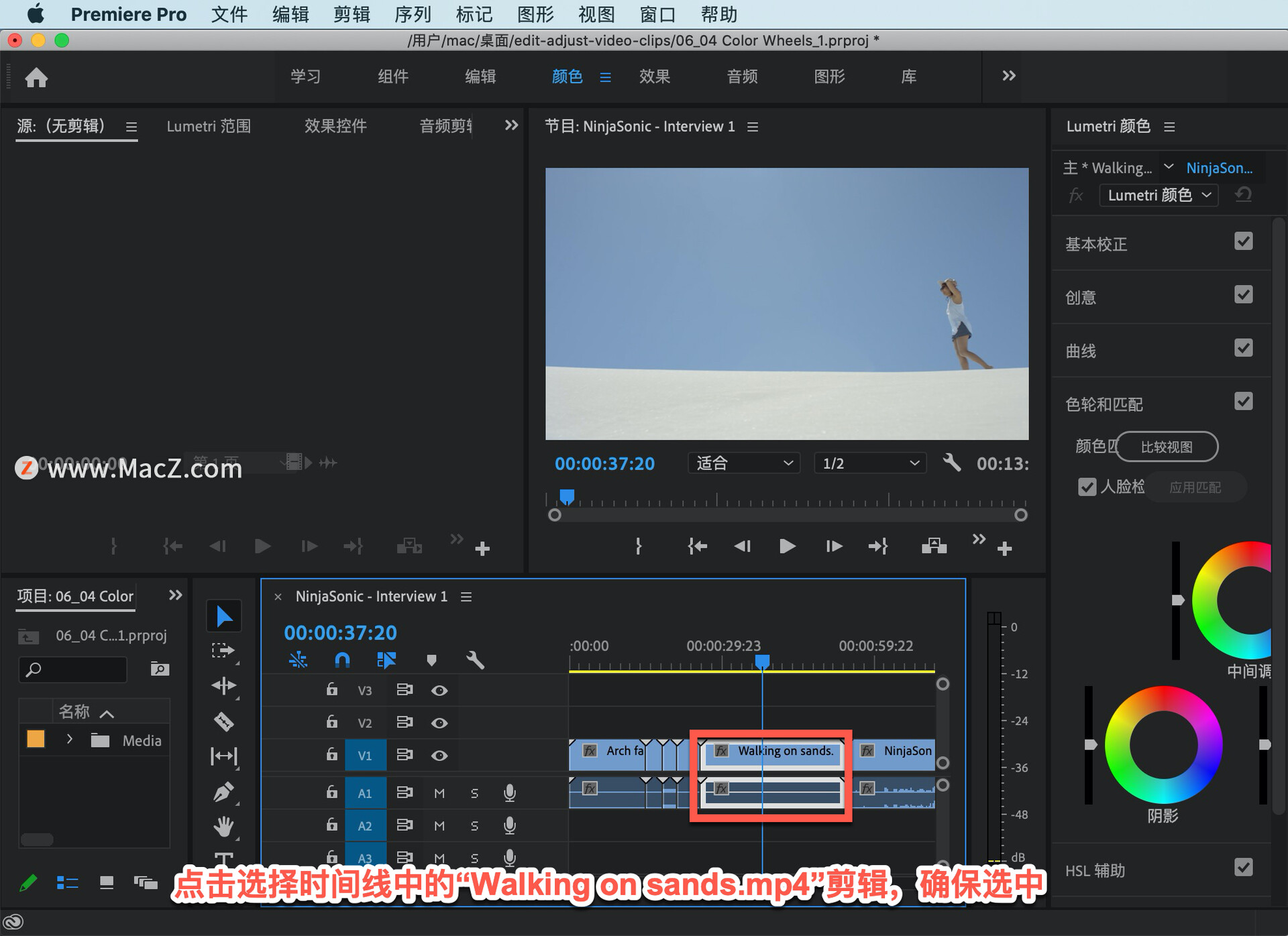This screenshot has height=936, width=1288.
Task: Open the Lumetri 范围 tab
Action: pos(209,126)
